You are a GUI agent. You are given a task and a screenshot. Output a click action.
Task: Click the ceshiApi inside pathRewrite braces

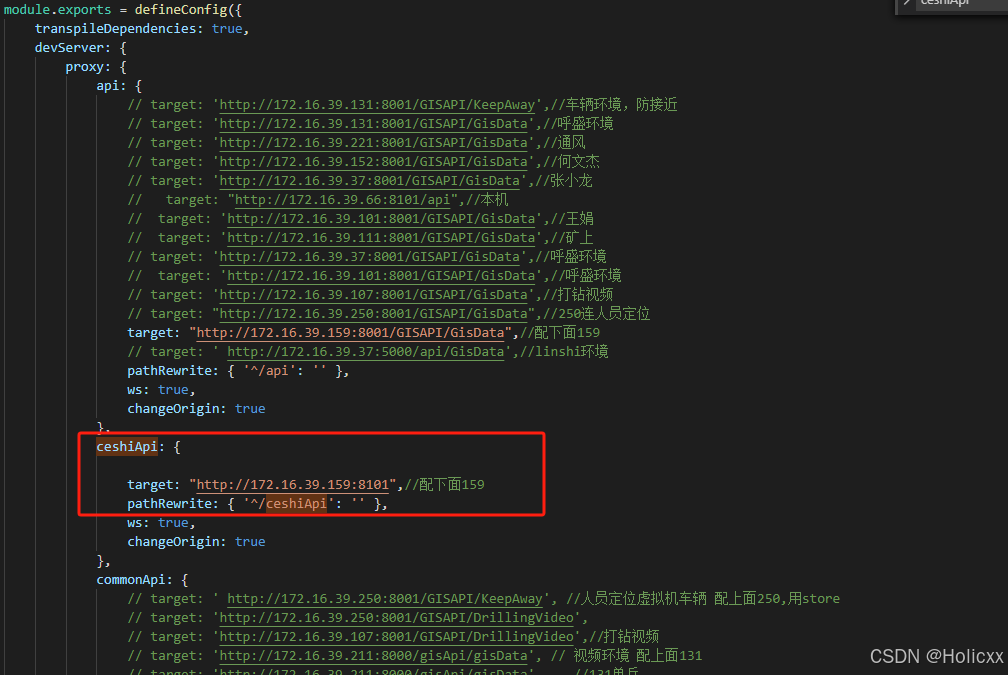tap(295, 503)
